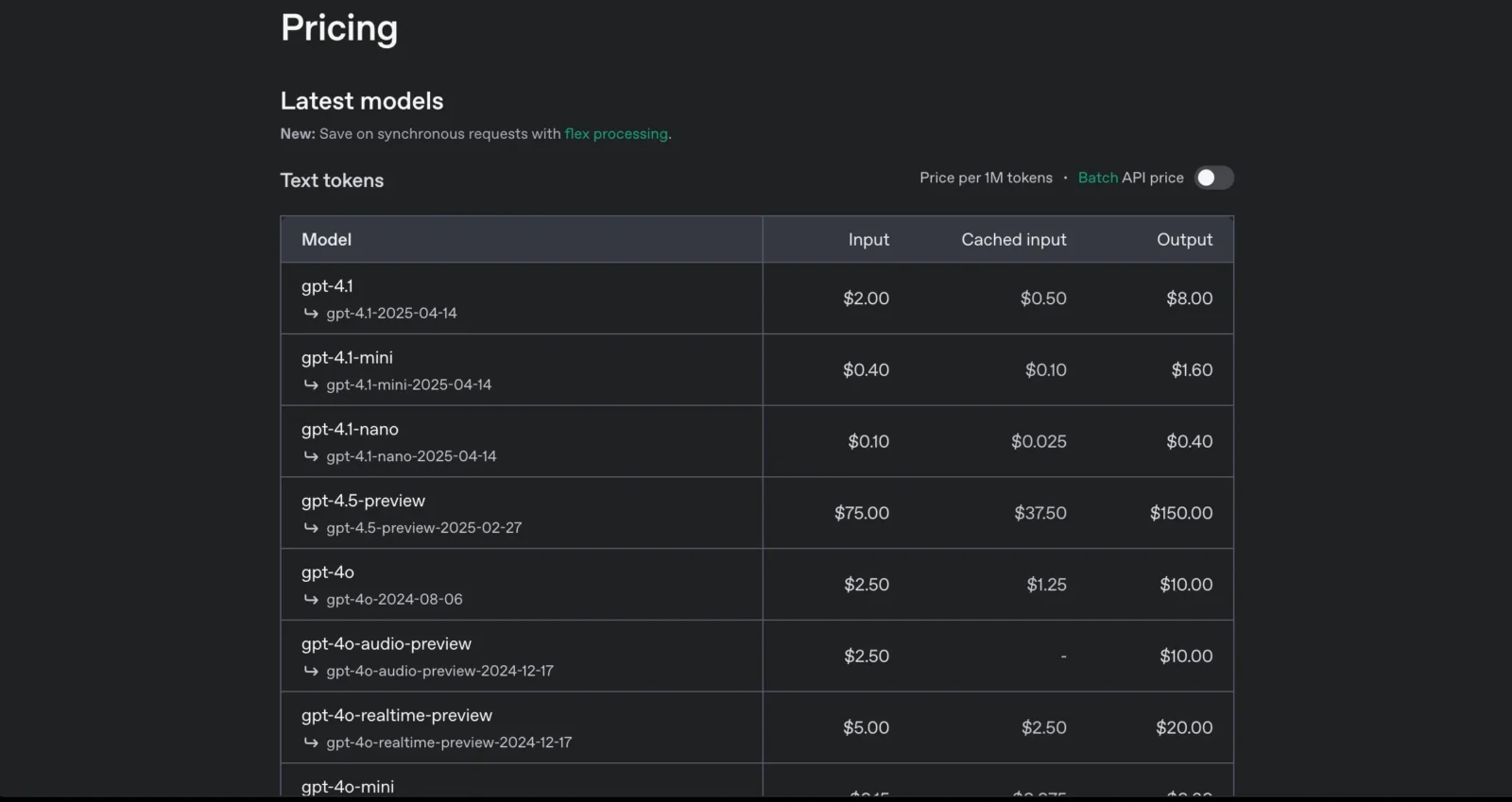The width and height of the screenshot is (1512, 802).
Task: Select the gpt-4.5-preview model name
Action: coord(363,502)
